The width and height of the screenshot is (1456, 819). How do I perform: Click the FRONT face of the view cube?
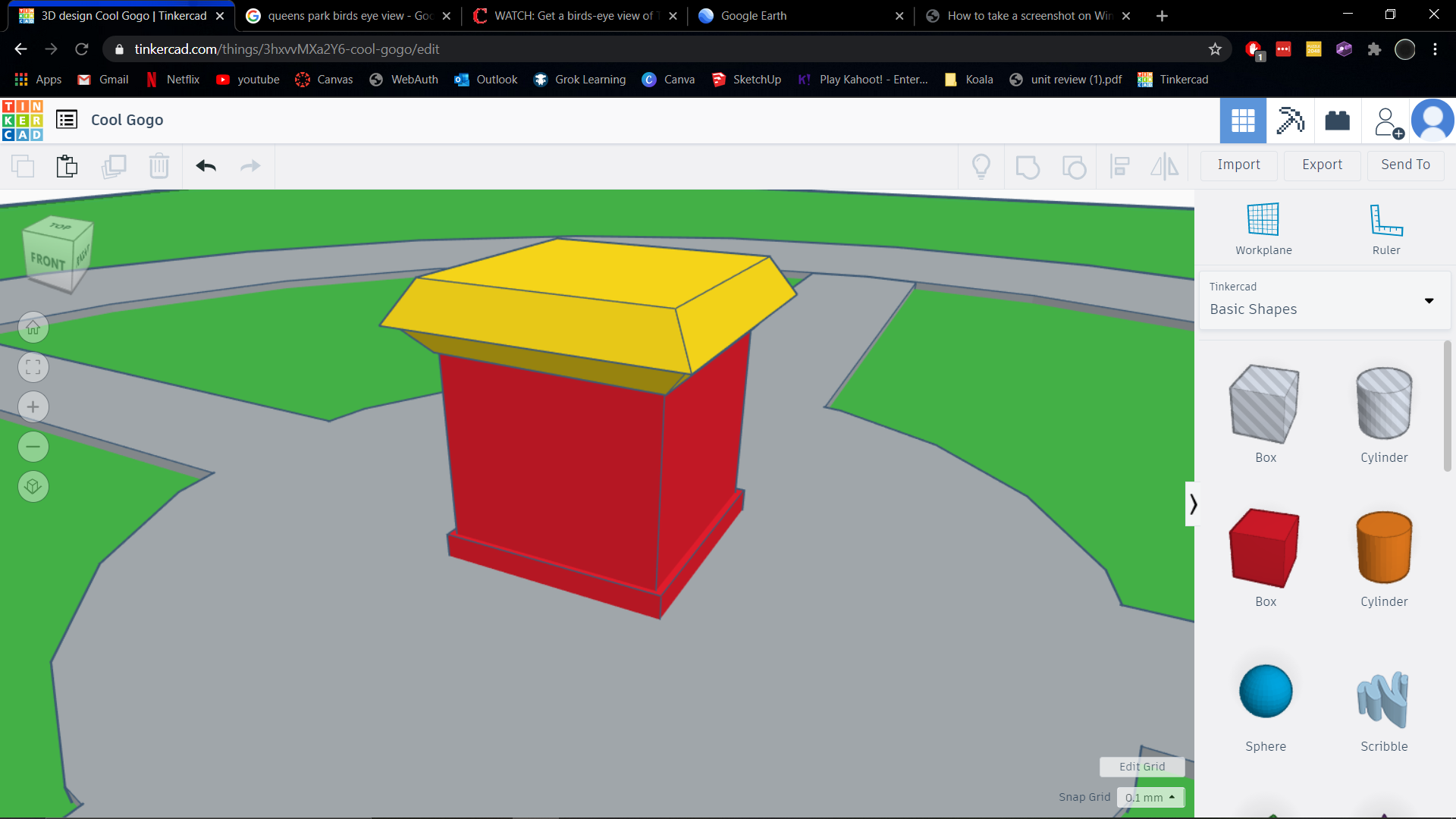(48, 262)
